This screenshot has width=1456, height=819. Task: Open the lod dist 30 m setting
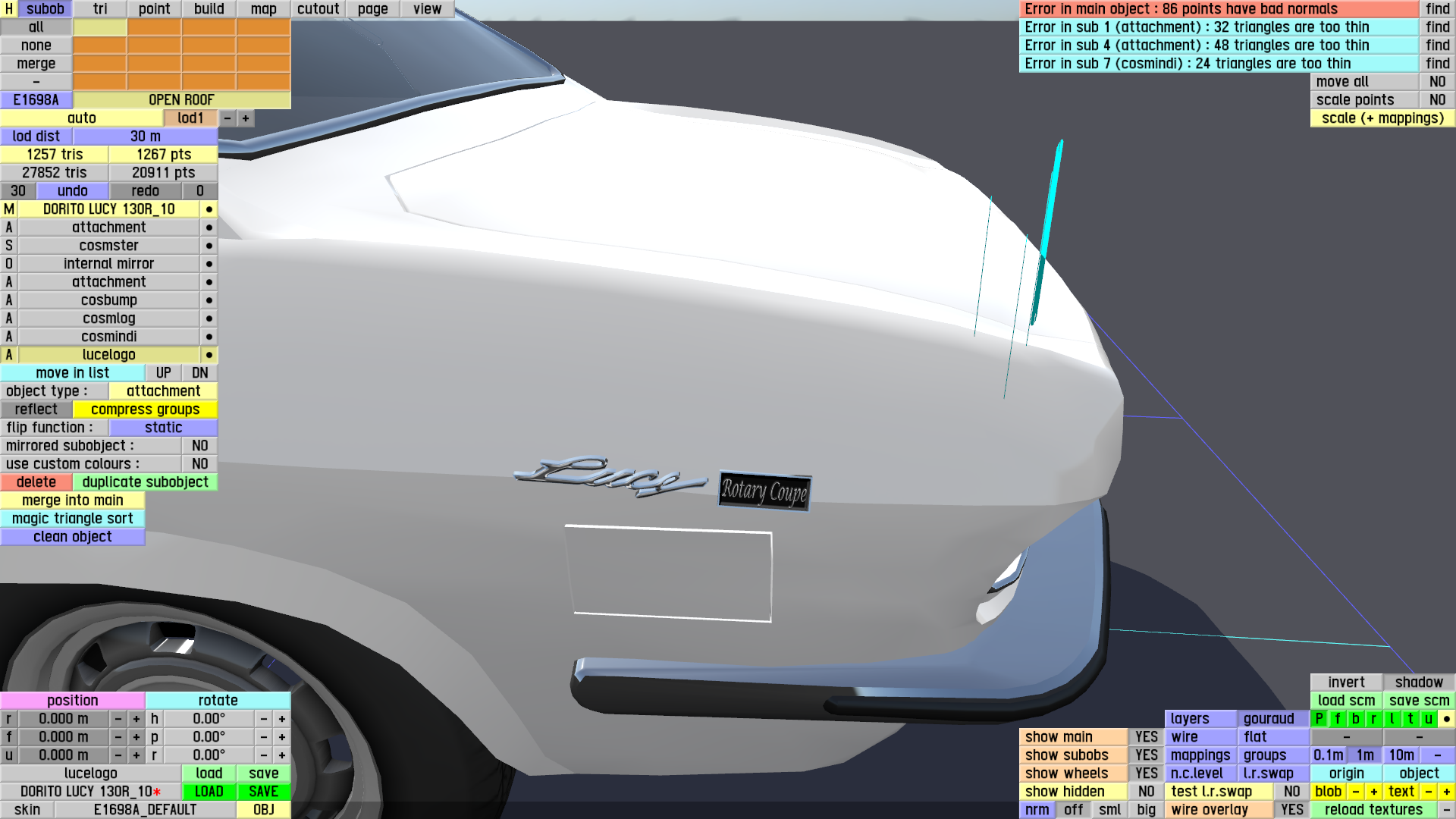[145, 136]
